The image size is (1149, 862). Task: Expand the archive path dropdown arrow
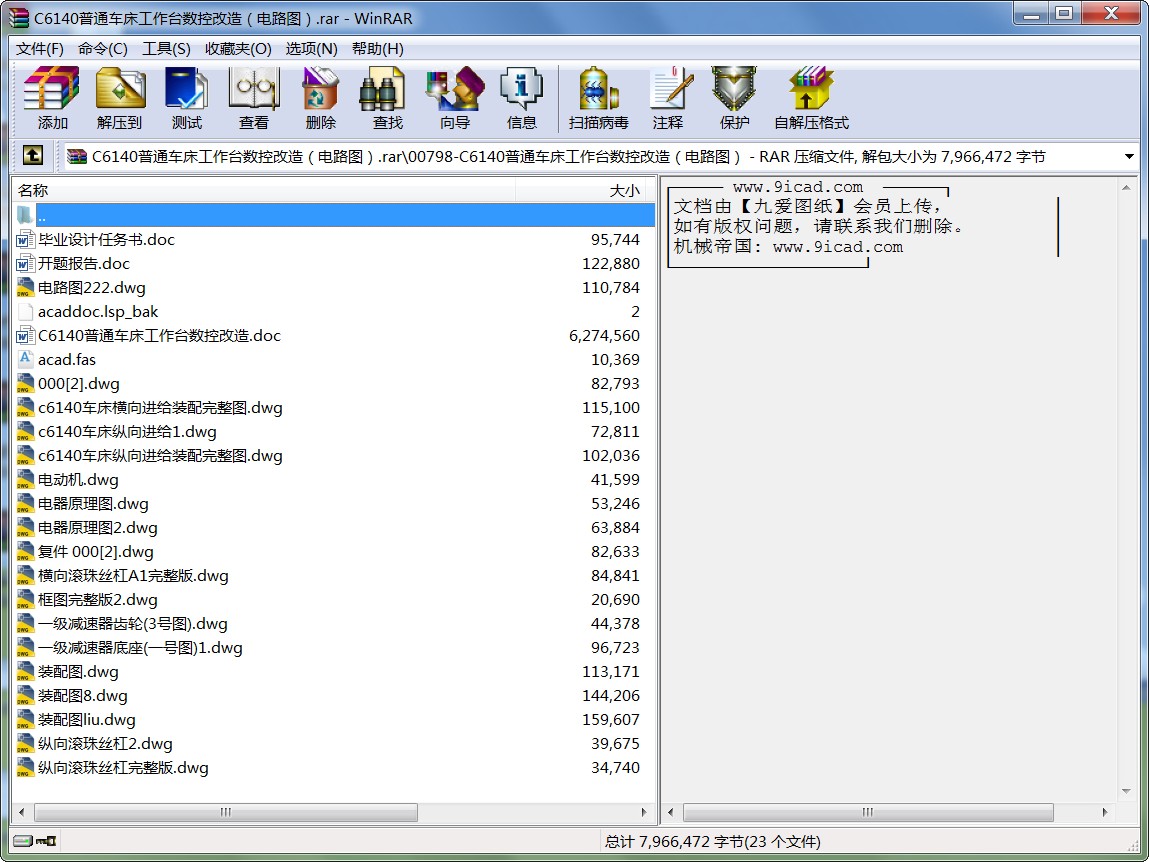[1128, 156]
